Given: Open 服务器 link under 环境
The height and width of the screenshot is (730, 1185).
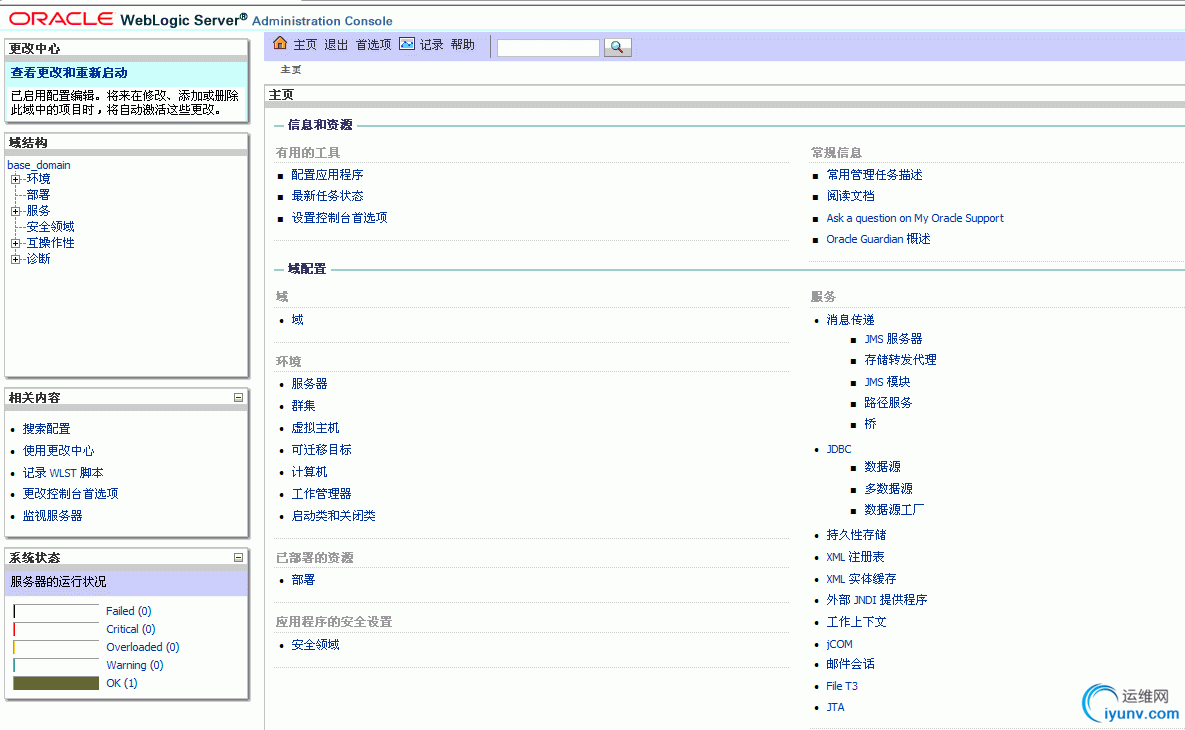Looking at the screenshot, I should coord(309,384).
